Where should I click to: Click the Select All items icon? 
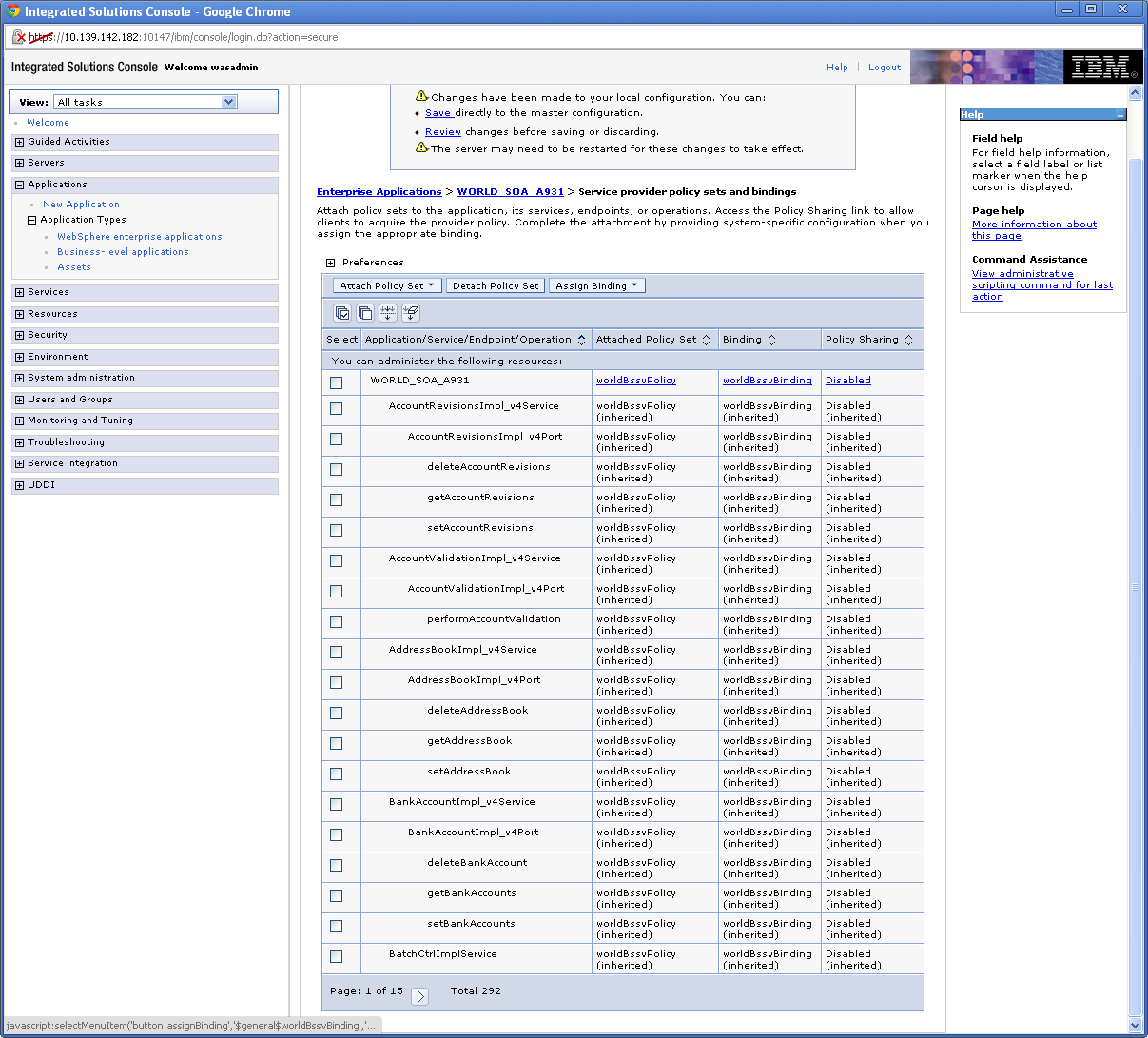tap(342, 313)
